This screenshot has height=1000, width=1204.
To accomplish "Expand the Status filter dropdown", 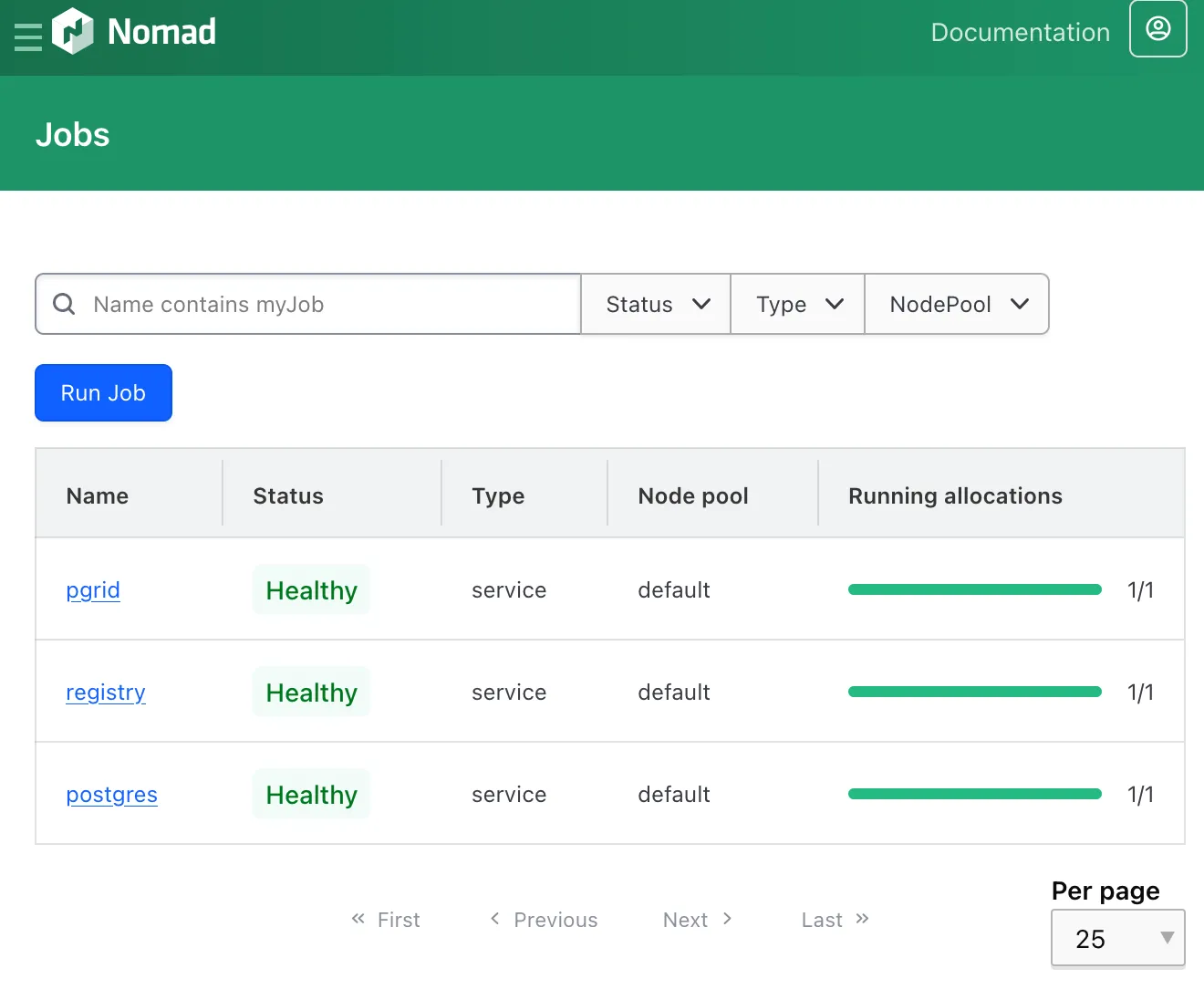I will (657, 304).
